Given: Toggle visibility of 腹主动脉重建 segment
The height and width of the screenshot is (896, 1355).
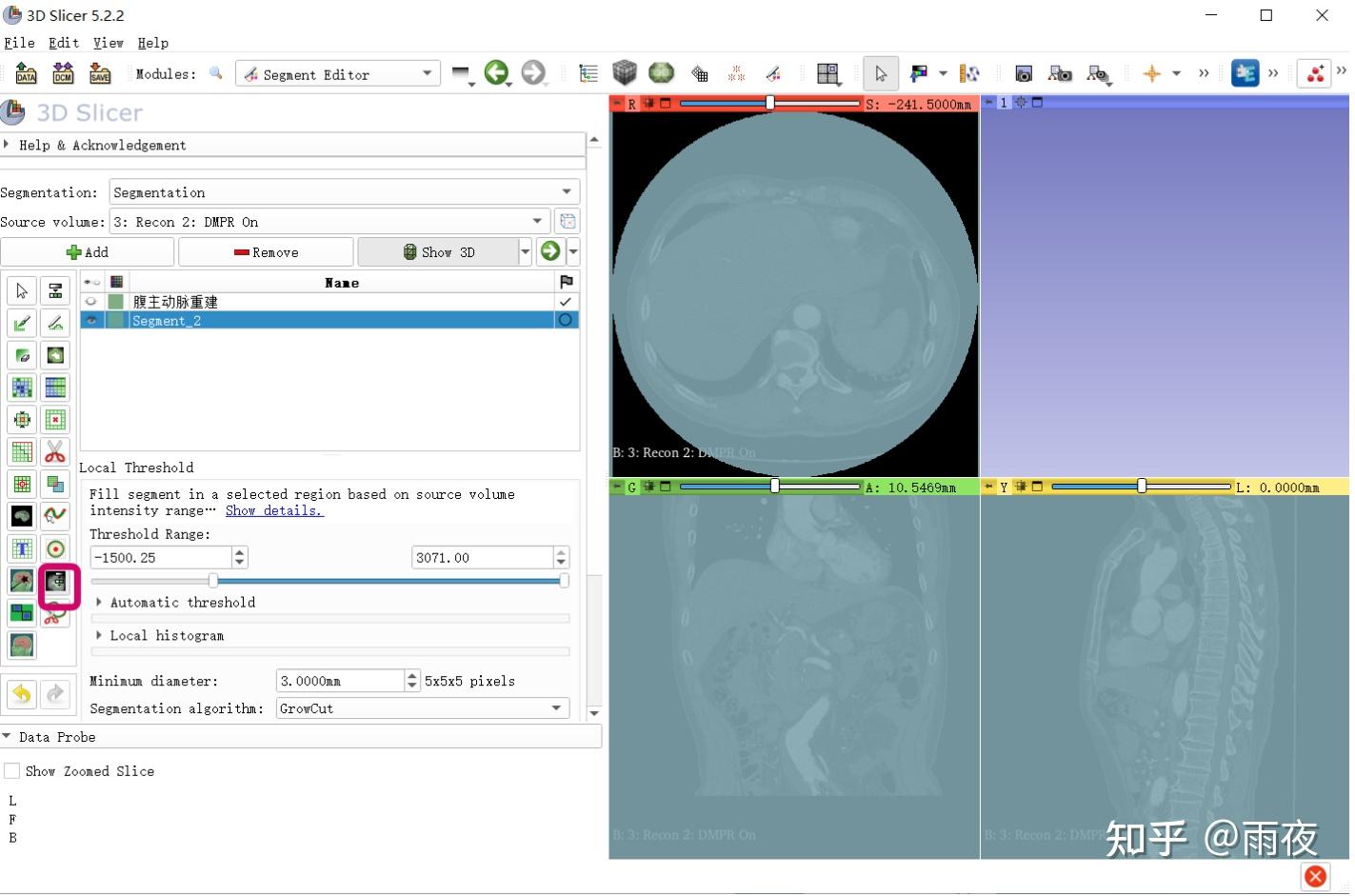Looking at the screenshot, I should tap(91, 302).
